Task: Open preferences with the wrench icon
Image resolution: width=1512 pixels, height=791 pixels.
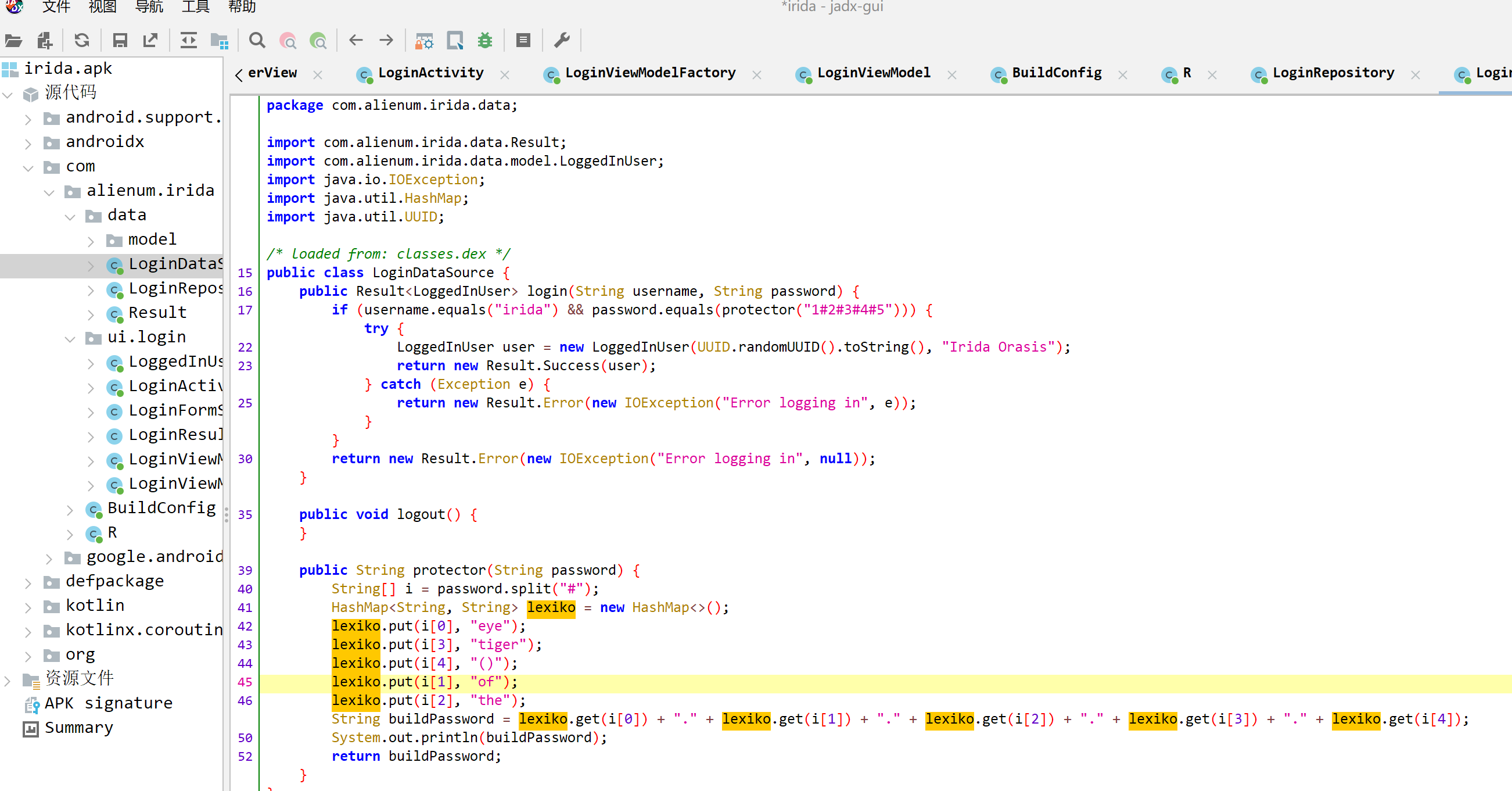Action: point(561,41)
